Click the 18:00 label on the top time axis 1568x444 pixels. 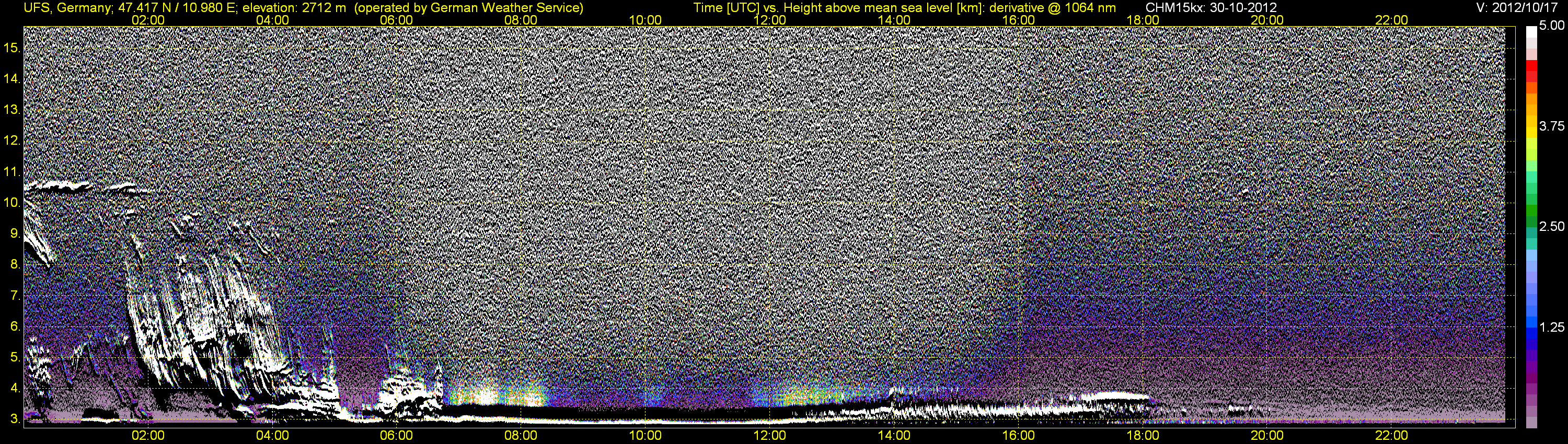(x=1143, y=20)
